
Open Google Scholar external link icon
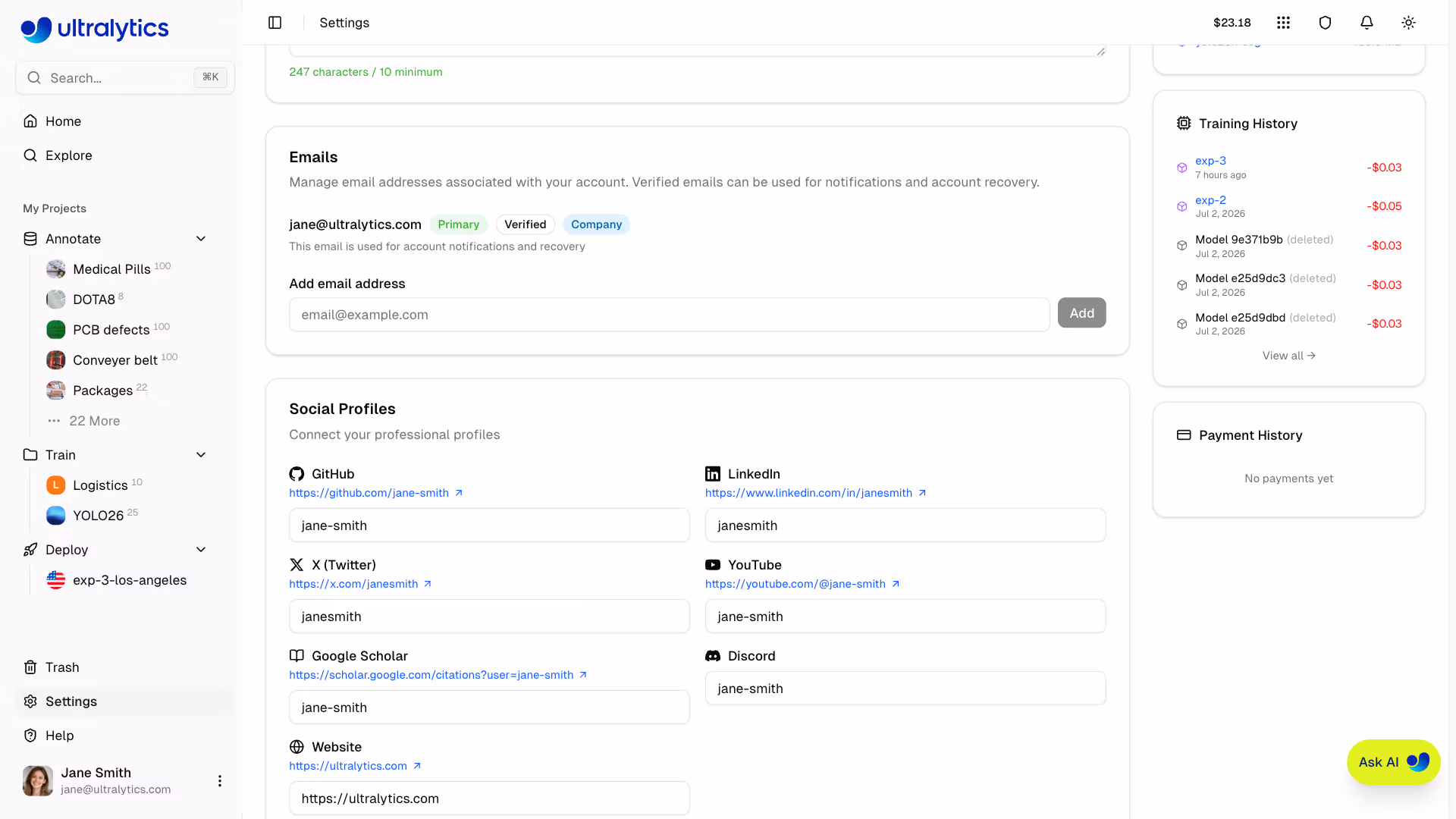tap(583, 675)
